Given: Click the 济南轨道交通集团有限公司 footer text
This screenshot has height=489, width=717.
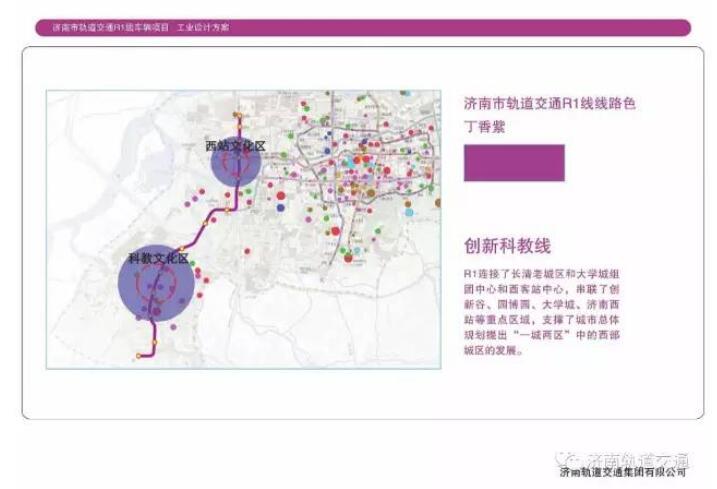Looking at the screenshot, I should (x=623, y=472).
